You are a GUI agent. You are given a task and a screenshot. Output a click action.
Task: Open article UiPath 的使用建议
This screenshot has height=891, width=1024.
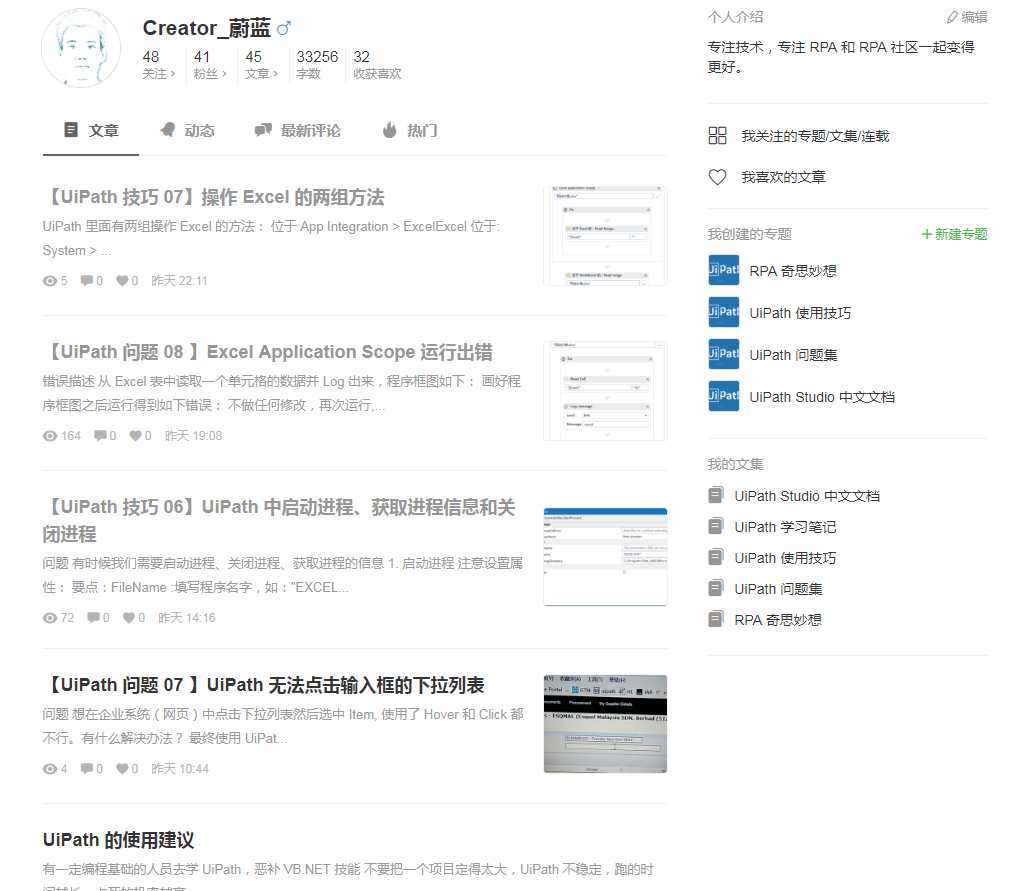coord(118,840)
